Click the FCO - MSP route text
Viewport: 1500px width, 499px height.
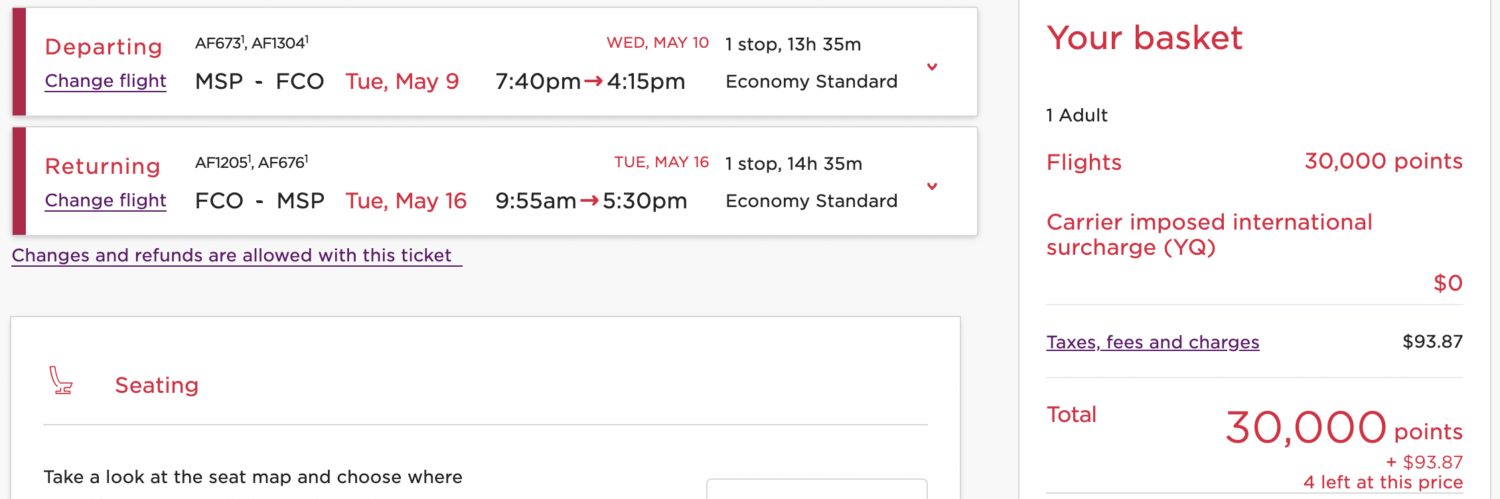click(x=259, y=201)
